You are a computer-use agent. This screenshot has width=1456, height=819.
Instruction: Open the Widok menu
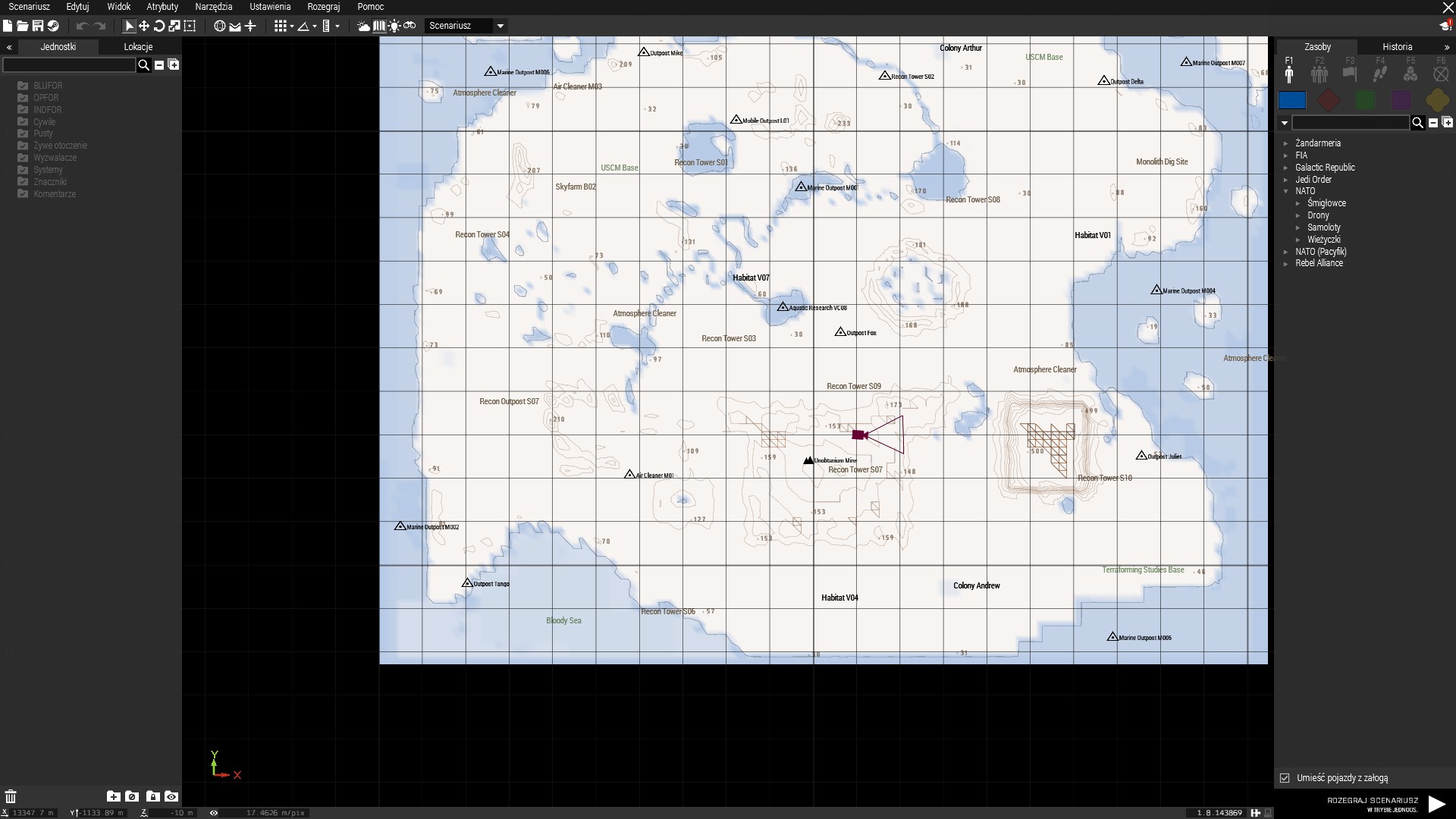[x=119, y=7]
